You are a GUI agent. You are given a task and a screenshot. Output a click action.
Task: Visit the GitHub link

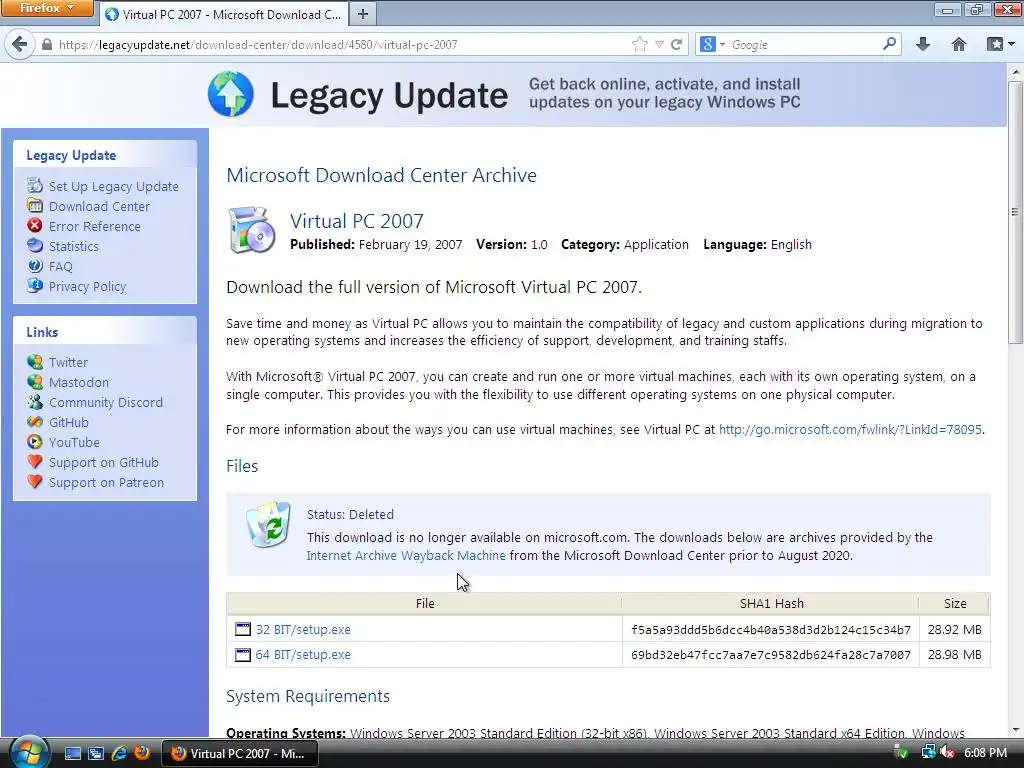click(x=69, y=423)
